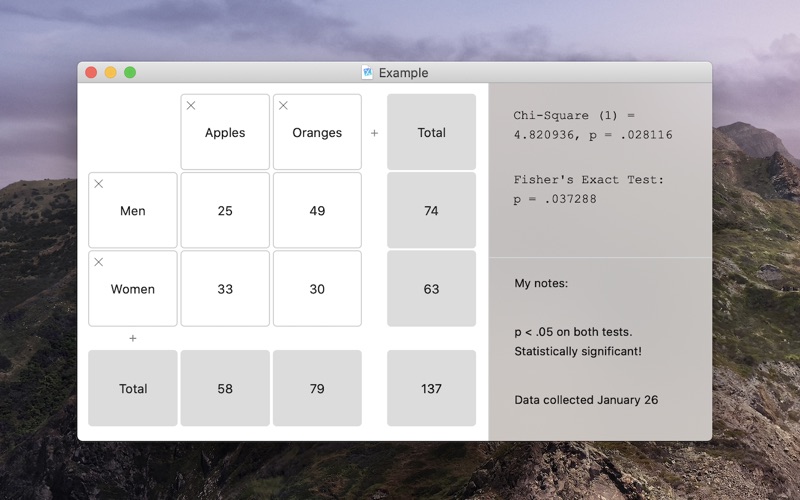Screen dimensions: 800x500
Task: Click the Fisher's Exact Test result
Action: pyautogui.click(x=589, y=189)
